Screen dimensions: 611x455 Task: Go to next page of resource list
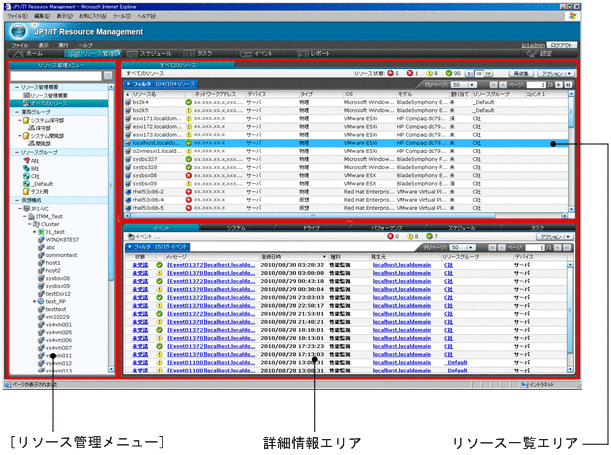pos(559,85)
